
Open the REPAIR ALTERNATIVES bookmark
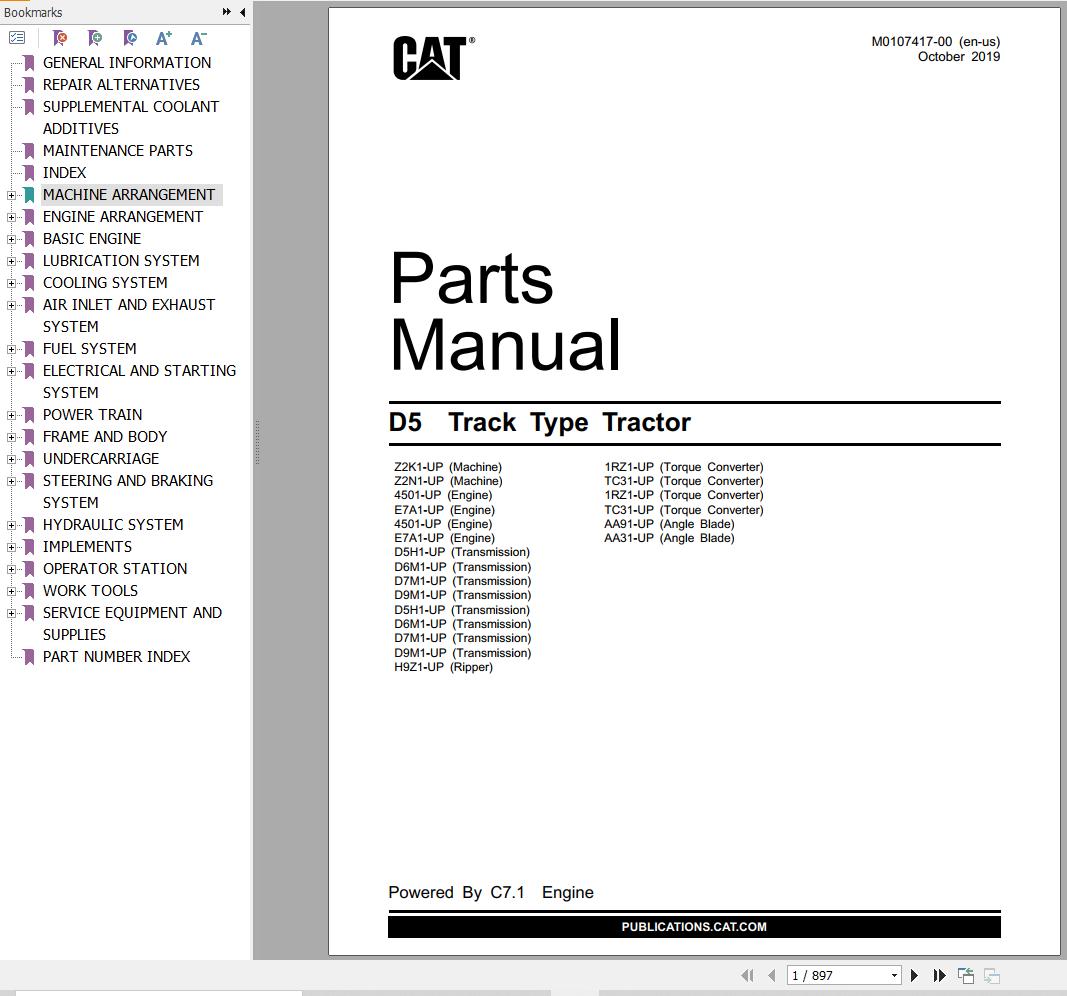pyautogui.click(x=121, y=84)
